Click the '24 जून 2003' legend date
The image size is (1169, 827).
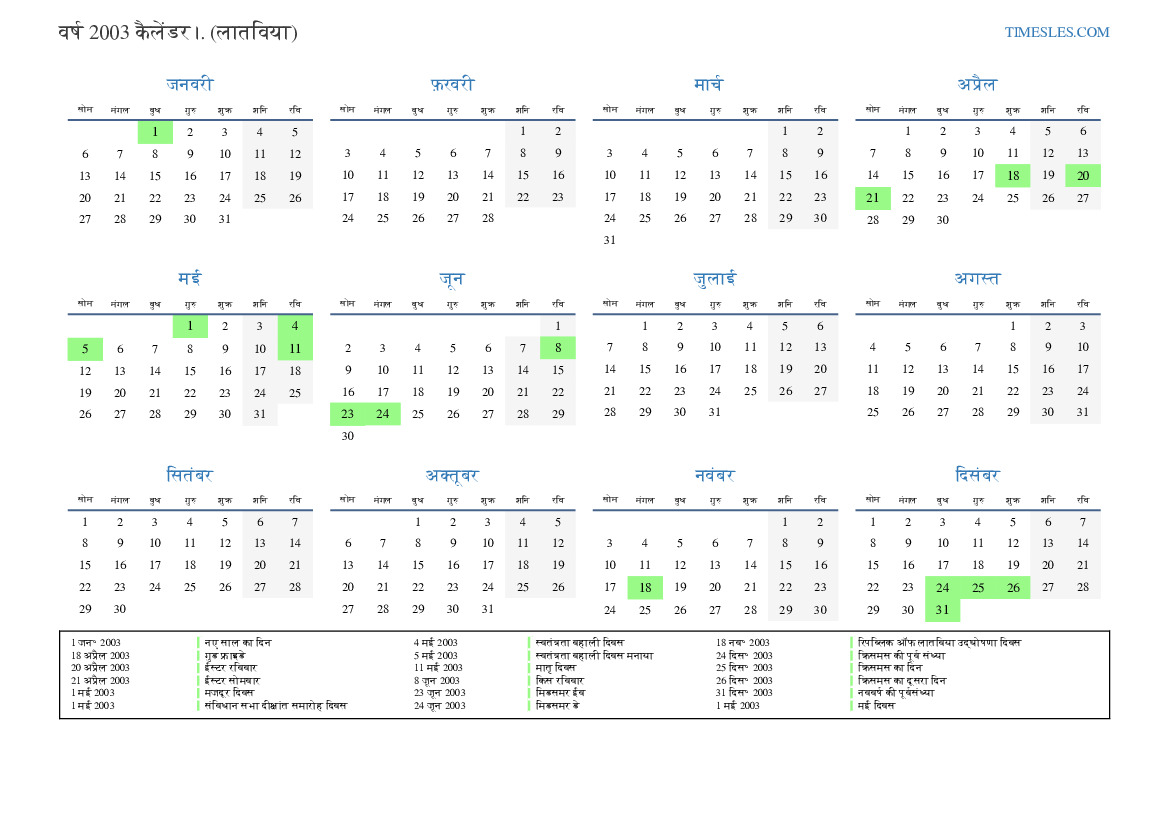point(440,705)
